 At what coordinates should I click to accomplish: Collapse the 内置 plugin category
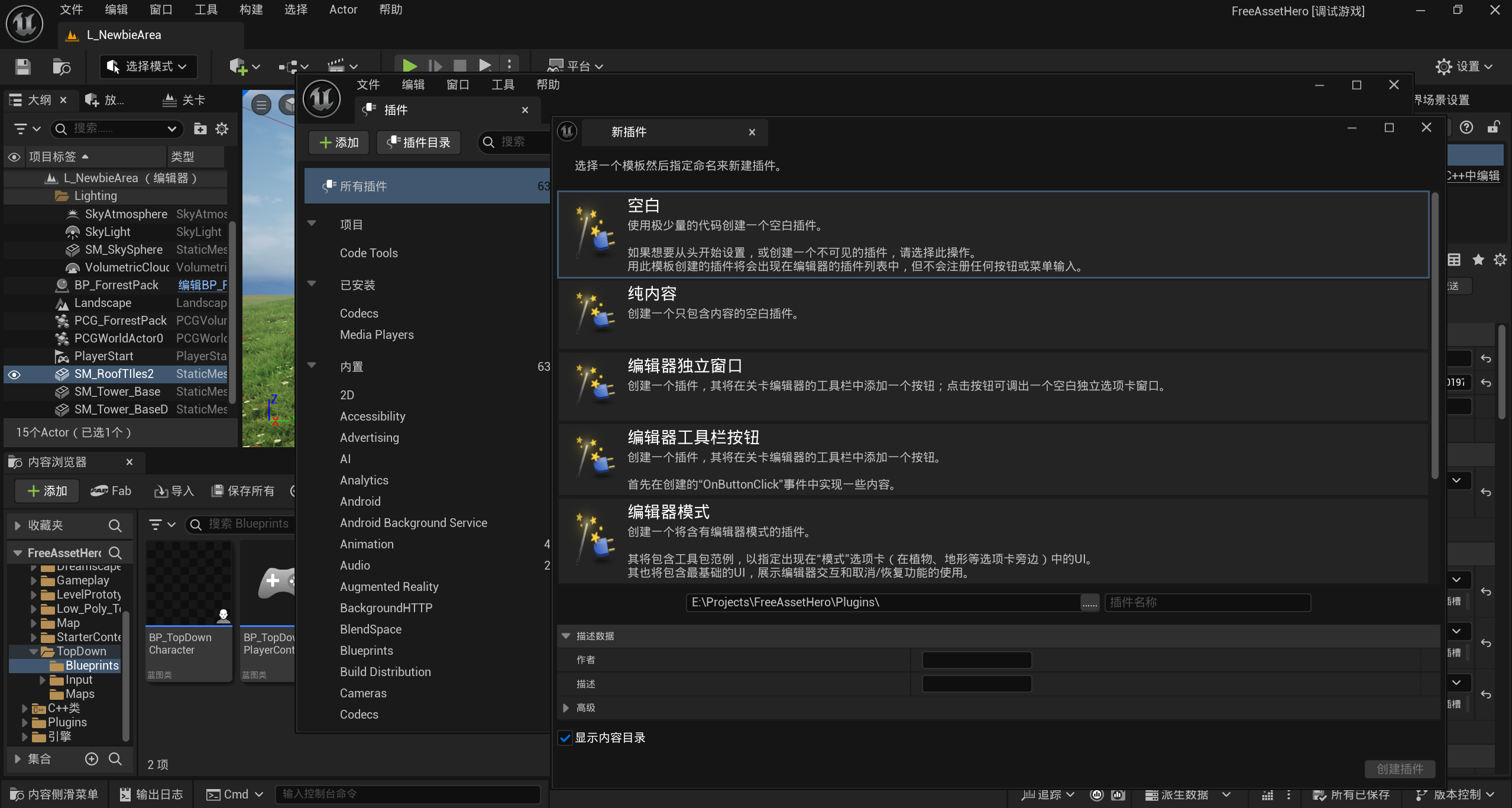312,366
